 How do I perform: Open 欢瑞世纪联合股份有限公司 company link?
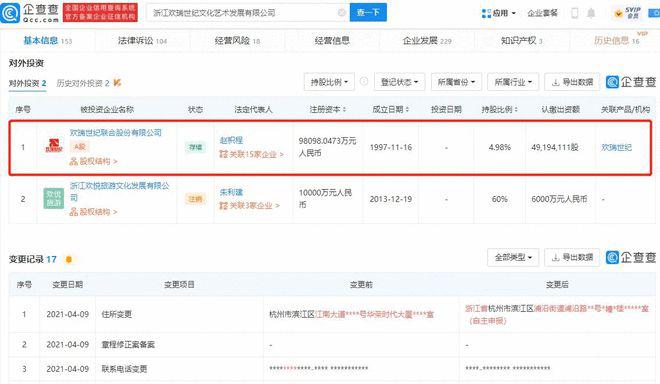[x=115, y=133]
